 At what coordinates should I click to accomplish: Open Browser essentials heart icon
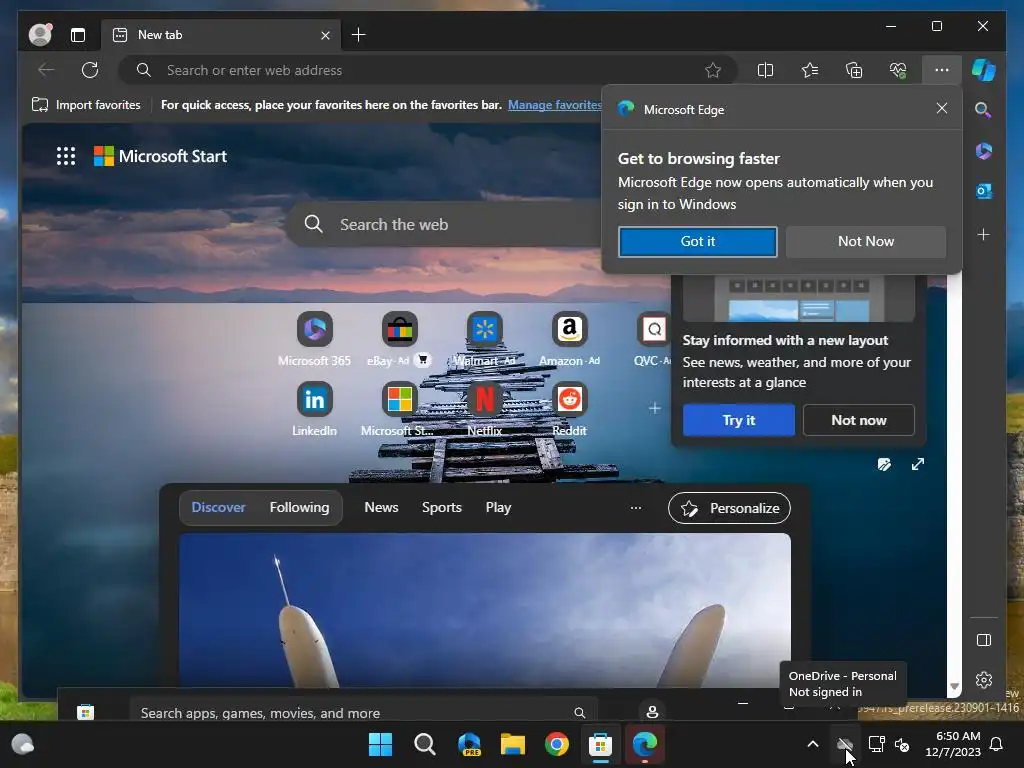898,70
